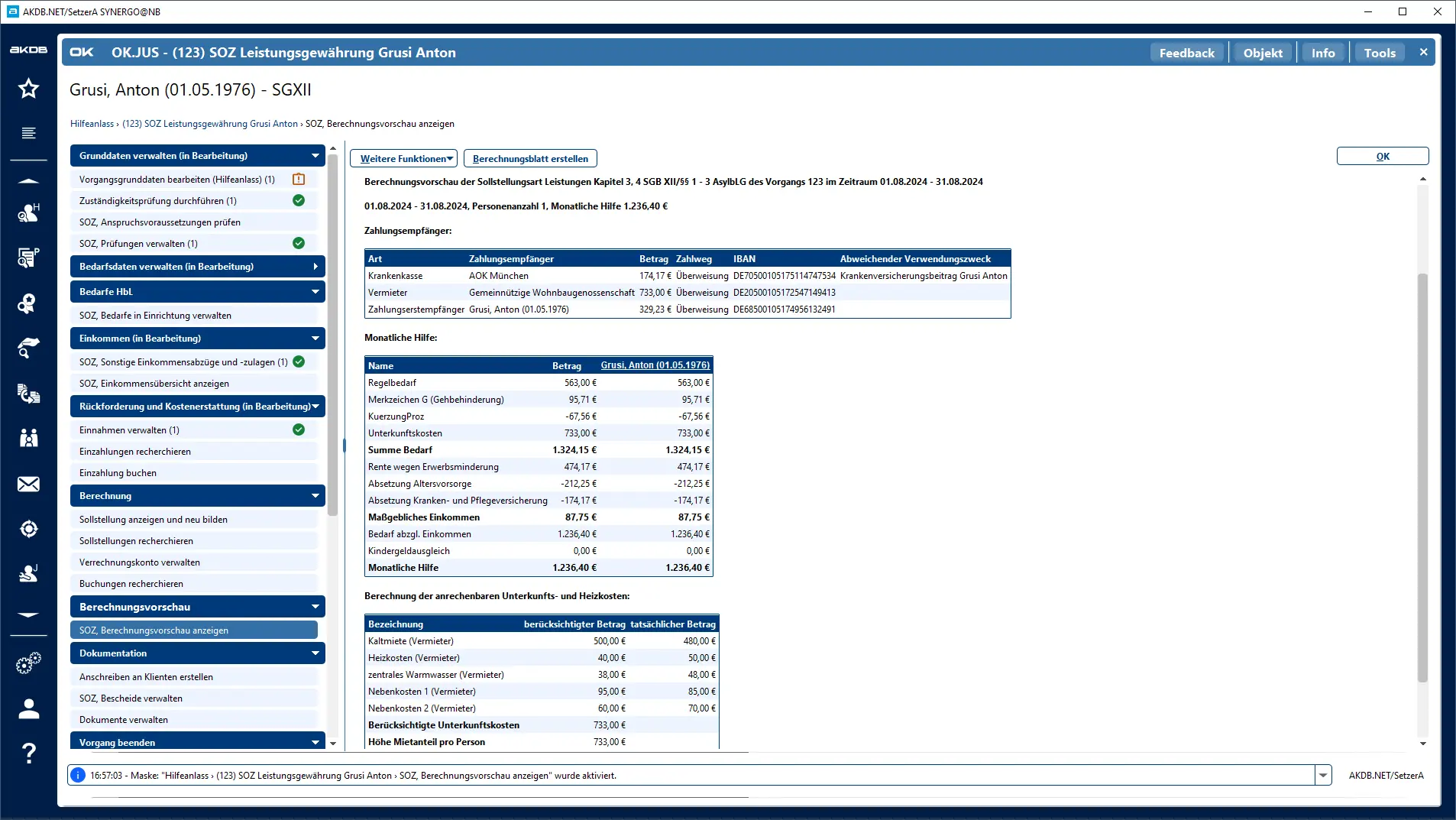1456x820 pixels.
Task: Click the target crosshair icon in sidebar
Action: (x=28, y=529)
